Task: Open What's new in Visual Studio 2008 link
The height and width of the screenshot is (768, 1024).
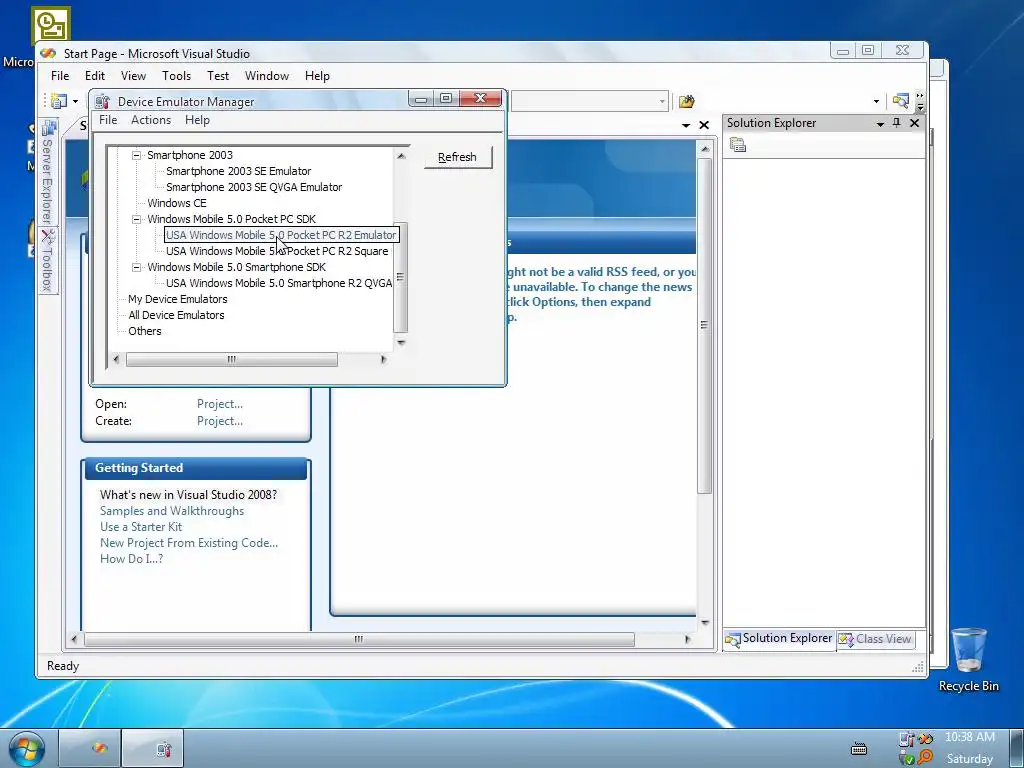Action: click(x=188, y=495)
